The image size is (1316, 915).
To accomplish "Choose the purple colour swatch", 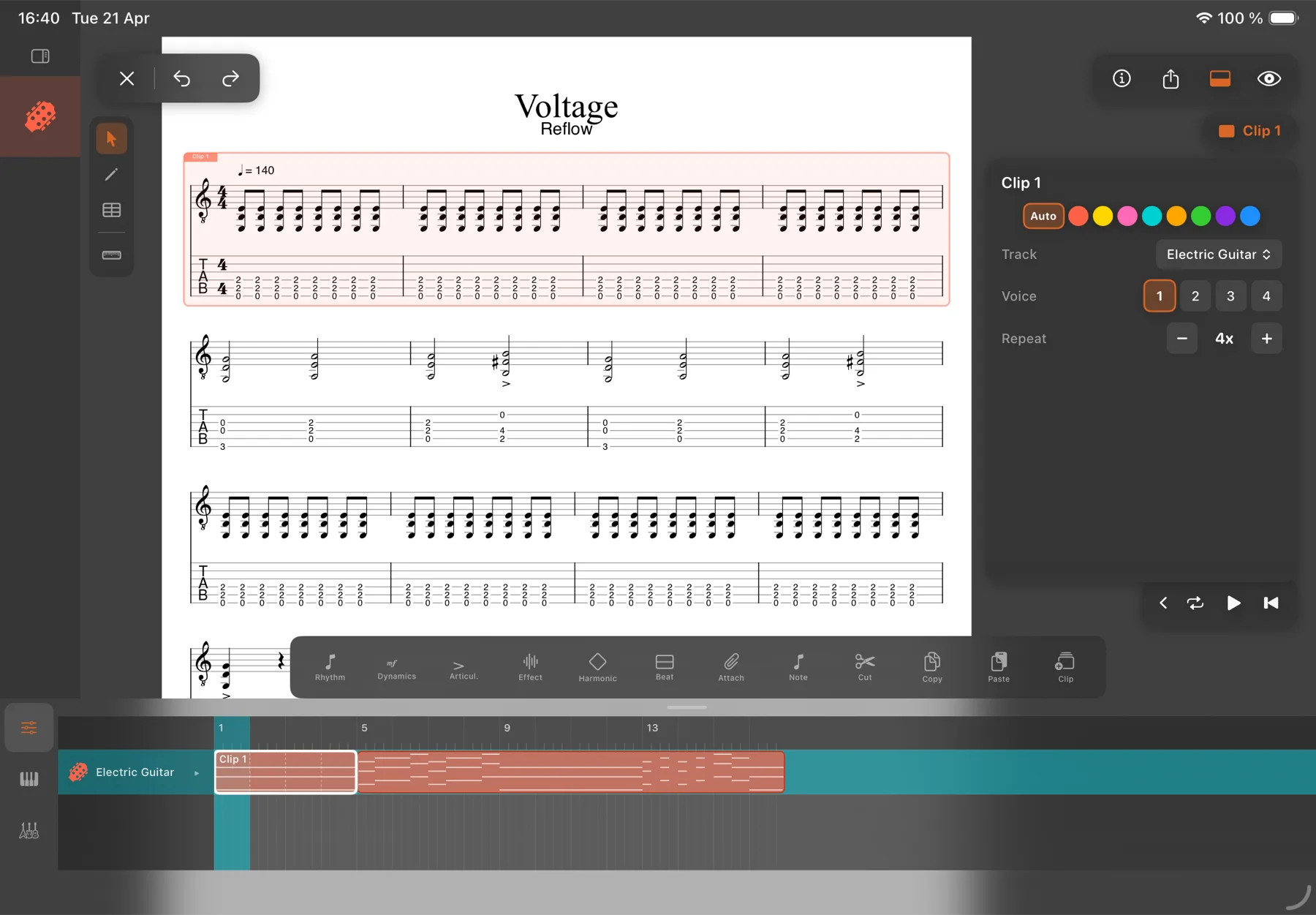I will 1226,216.
